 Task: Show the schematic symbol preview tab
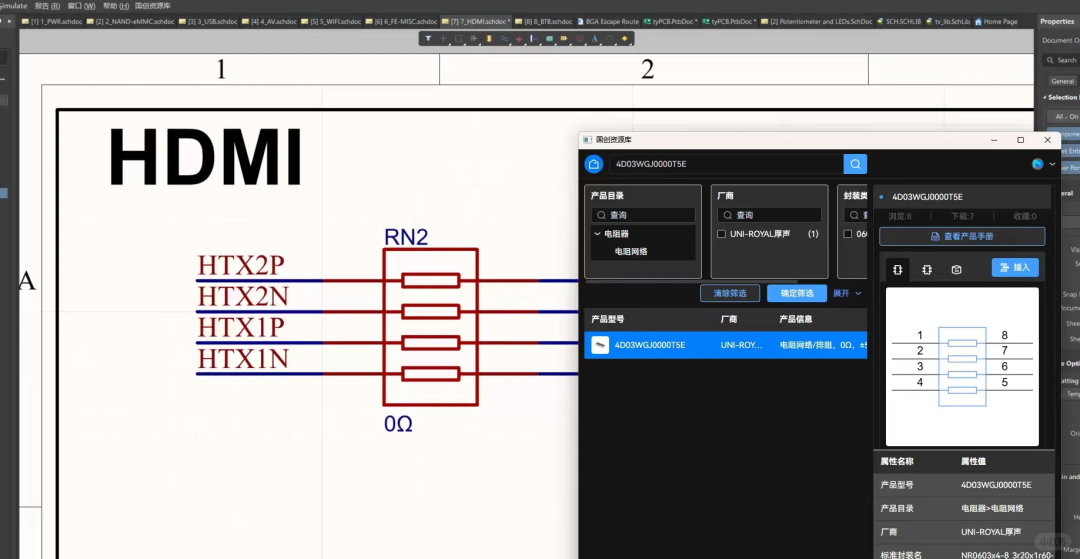(897, 269)
